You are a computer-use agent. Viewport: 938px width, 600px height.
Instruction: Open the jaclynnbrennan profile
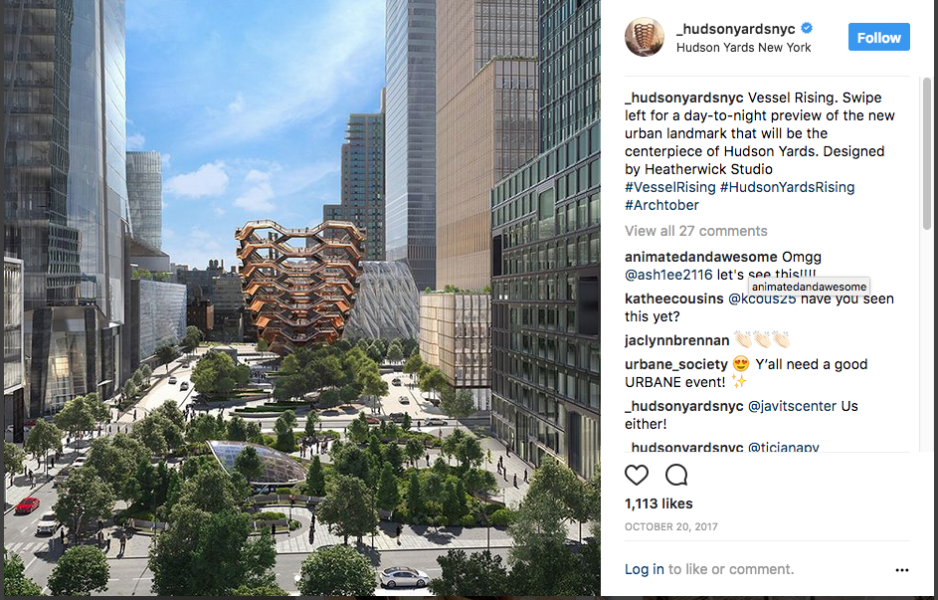click(677, 340)
